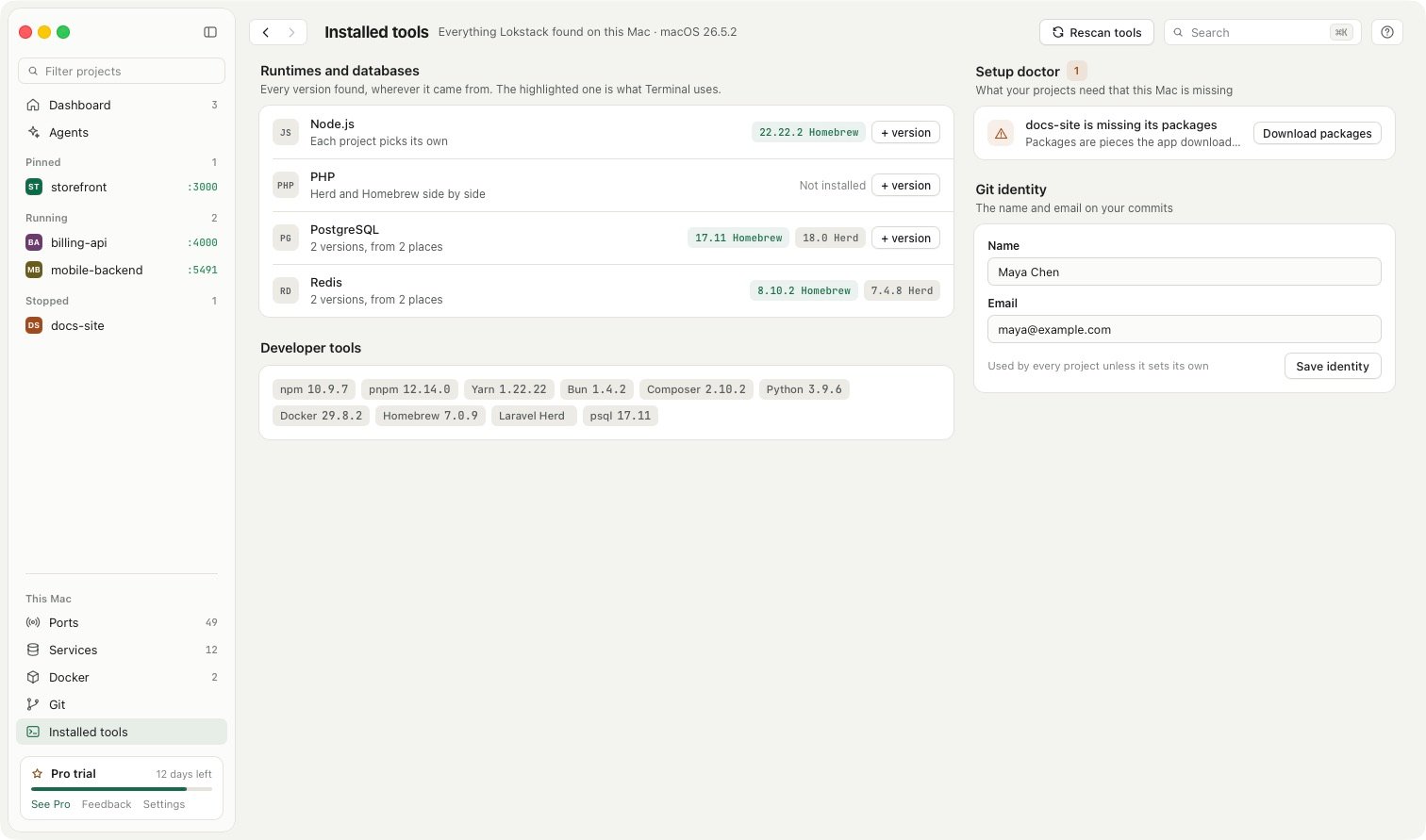Go forward with the right chevron

(291, 32)
